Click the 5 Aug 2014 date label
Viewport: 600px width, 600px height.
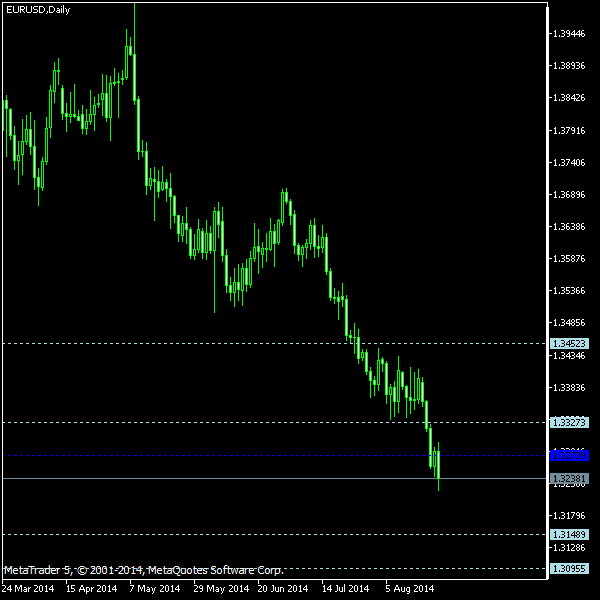(410, 589)
